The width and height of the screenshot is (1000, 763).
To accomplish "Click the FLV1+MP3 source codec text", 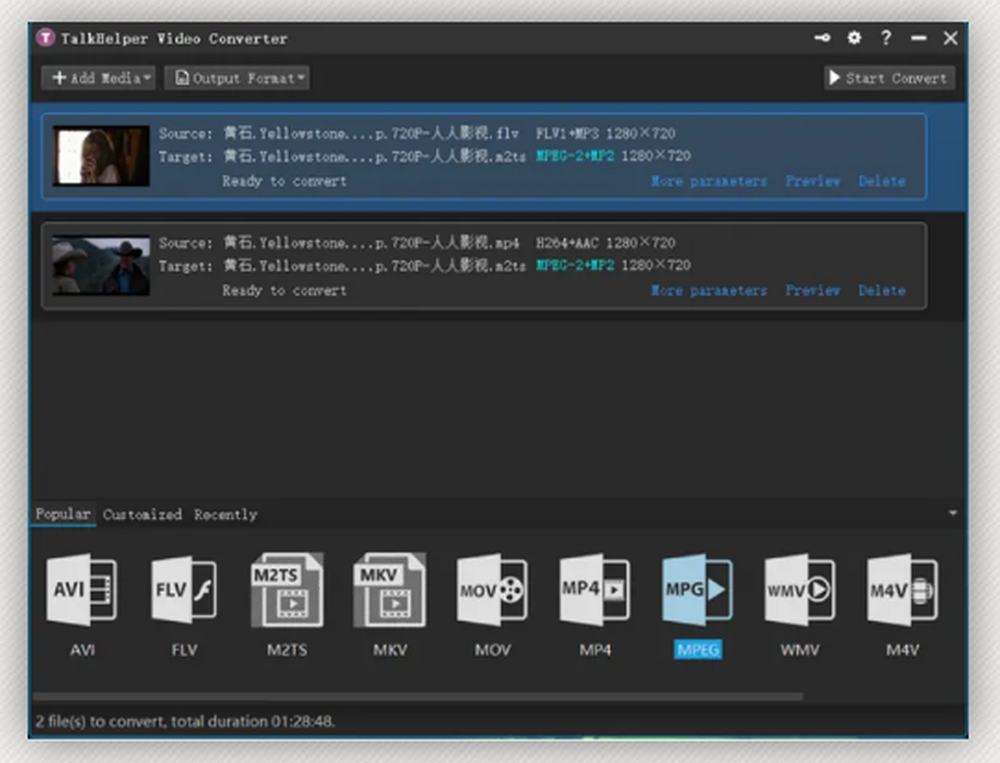I will pyautogui.click(x=567, y=133).
